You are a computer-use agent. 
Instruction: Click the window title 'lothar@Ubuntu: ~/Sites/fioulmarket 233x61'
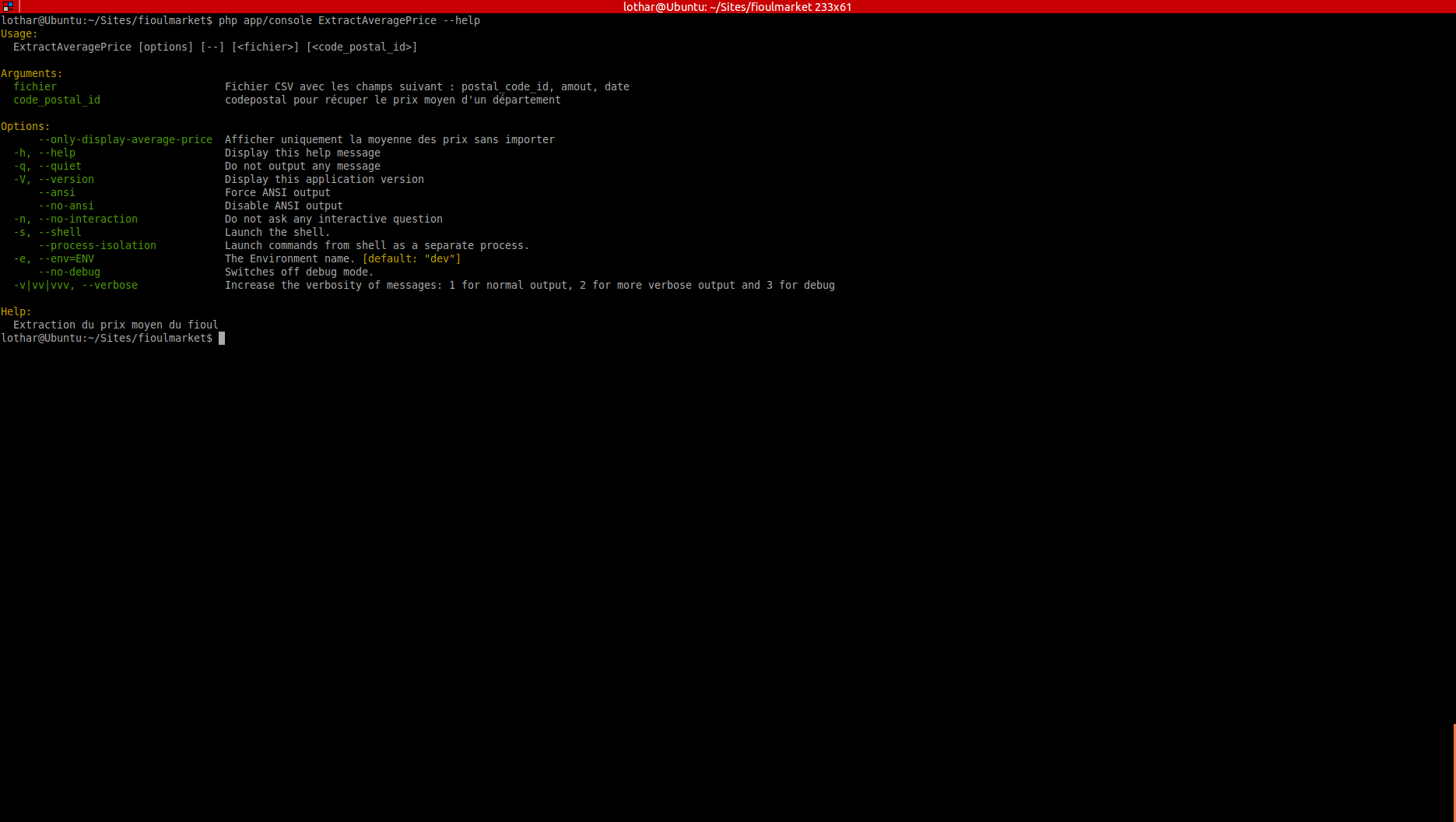pos(737,7)
